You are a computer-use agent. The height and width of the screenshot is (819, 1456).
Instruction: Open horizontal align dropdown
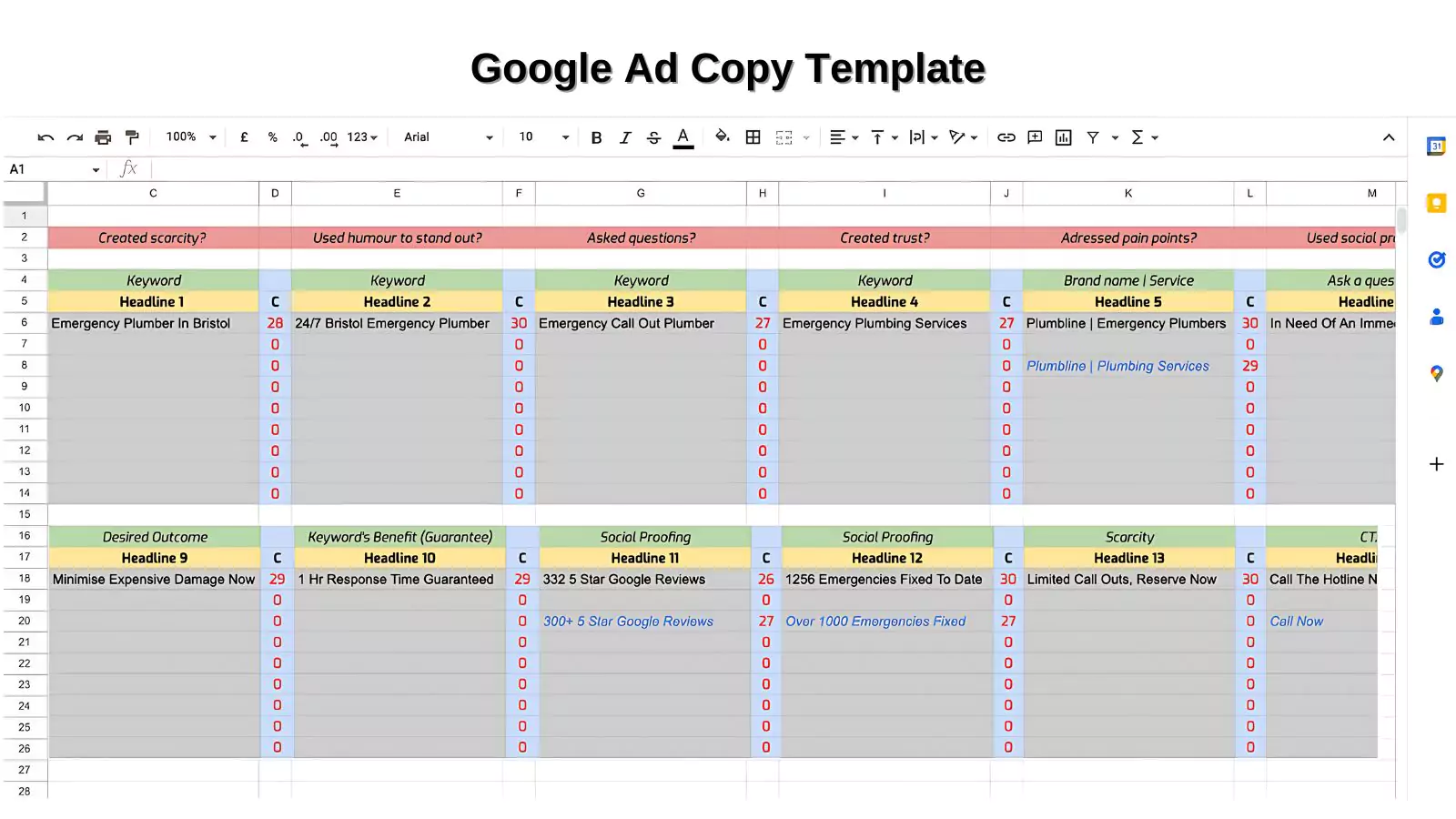coord(844,137)
